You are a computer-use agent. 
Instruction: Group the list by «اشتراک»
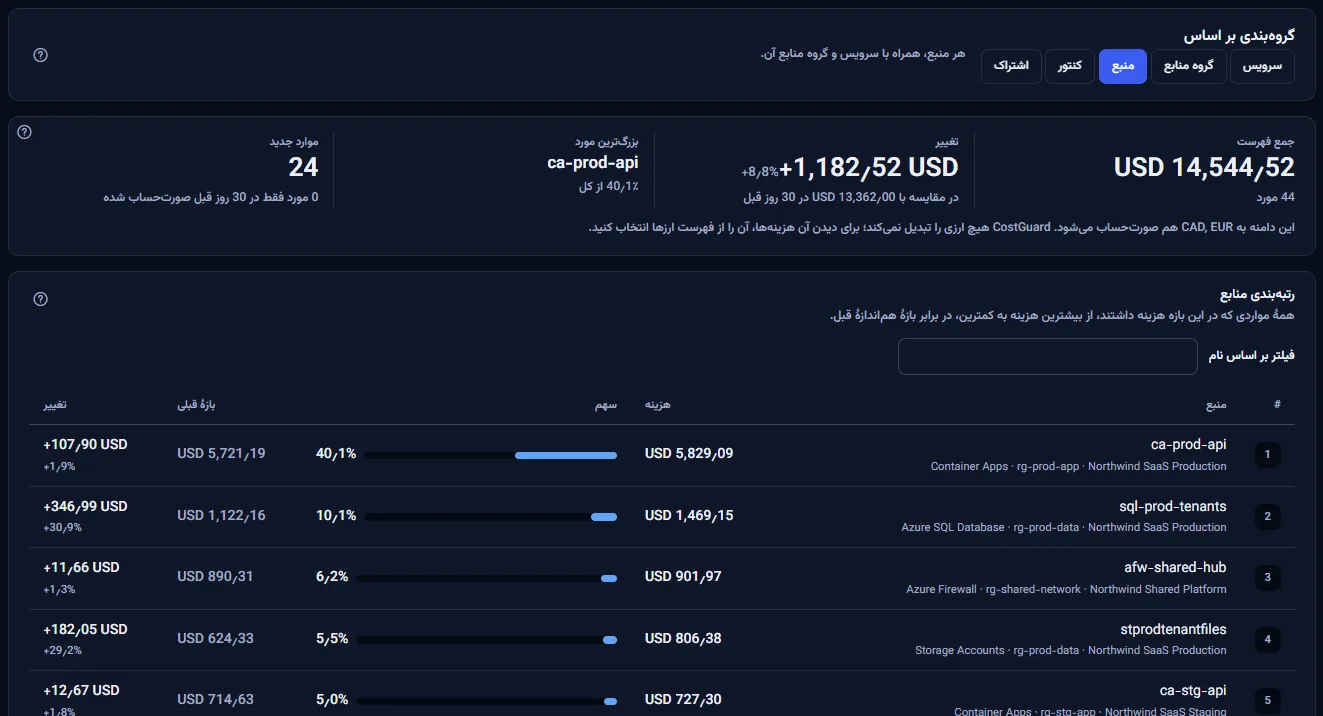(1011, 66)
